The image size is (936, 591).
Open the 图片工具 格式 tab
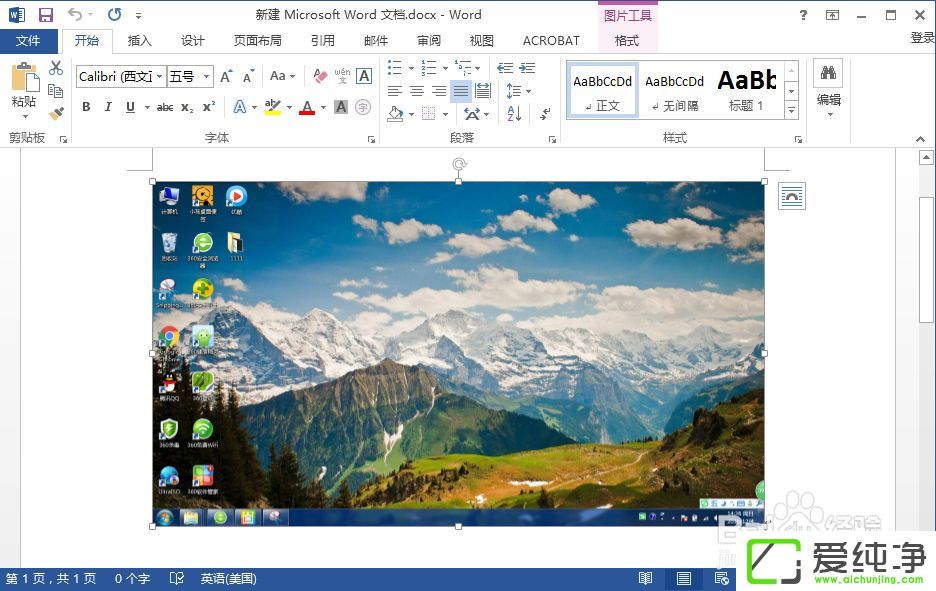tap(627, 41)
